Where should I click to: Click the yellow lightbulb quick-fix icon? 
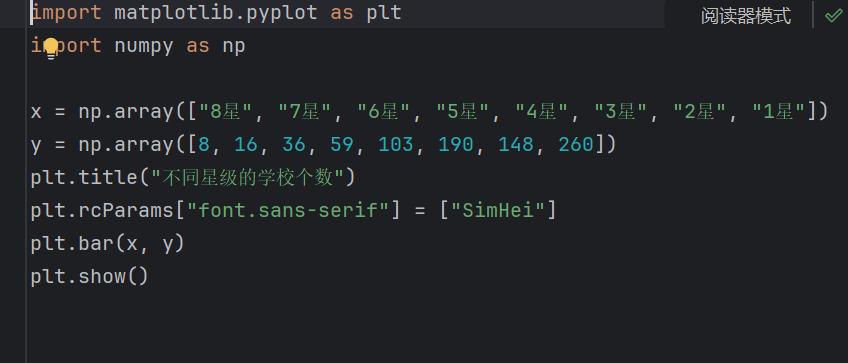click(51, 48)
